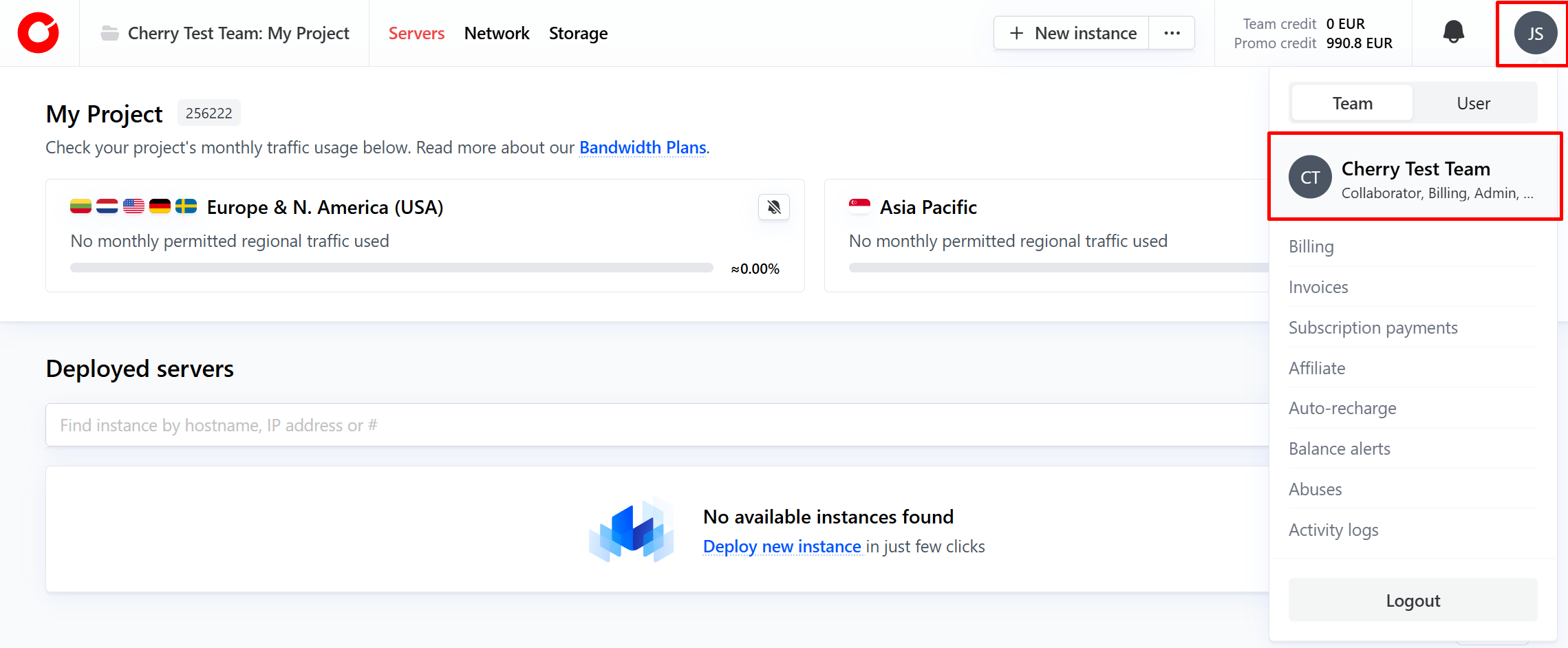Open the notifications bell icon

pos(1453,32)
